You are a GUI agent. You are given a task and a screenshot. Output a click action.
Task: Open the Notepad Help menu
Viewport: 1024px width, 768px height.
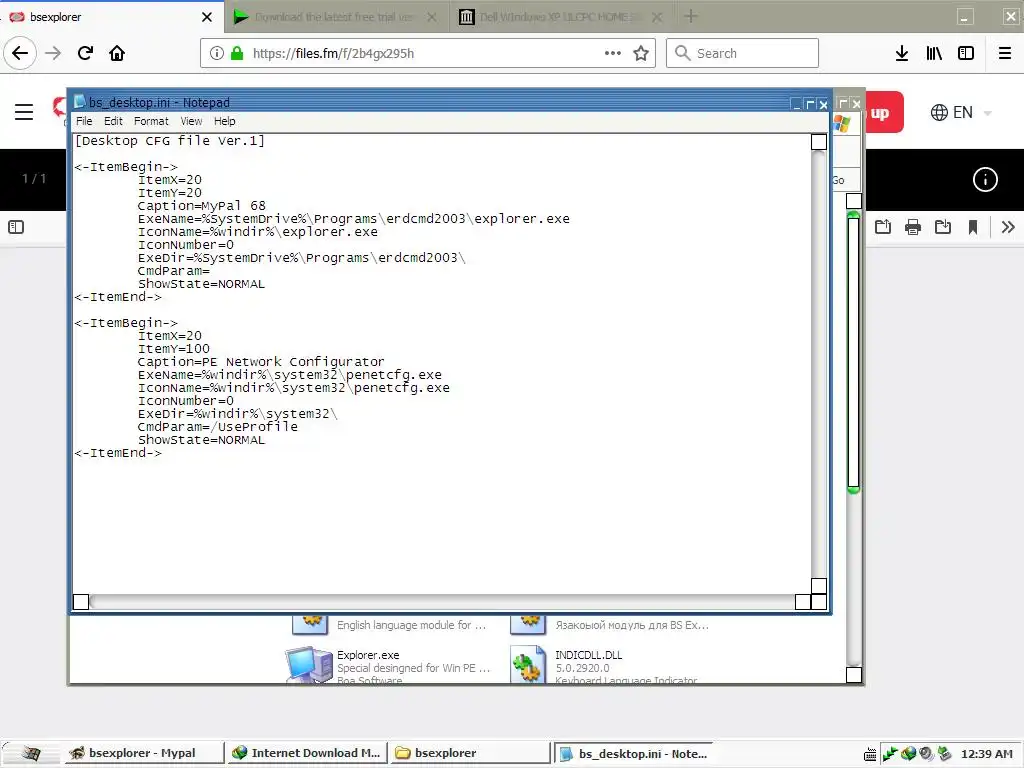click(x=225, y=121)
